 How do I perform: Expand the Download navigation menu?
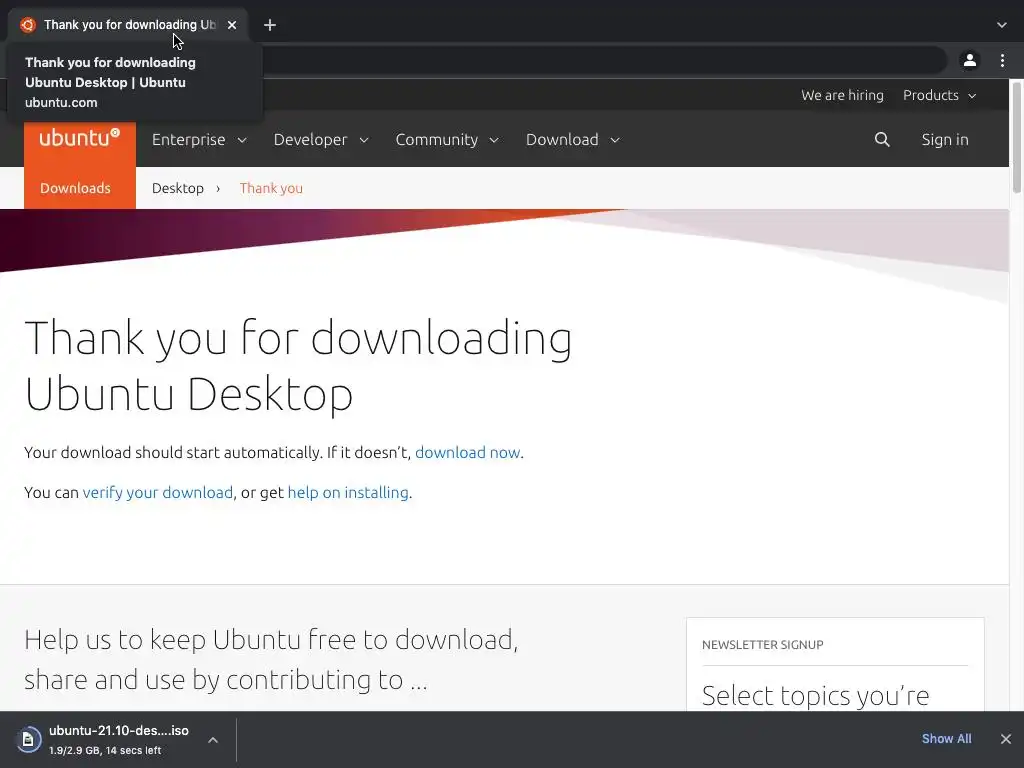click(573, 140)
